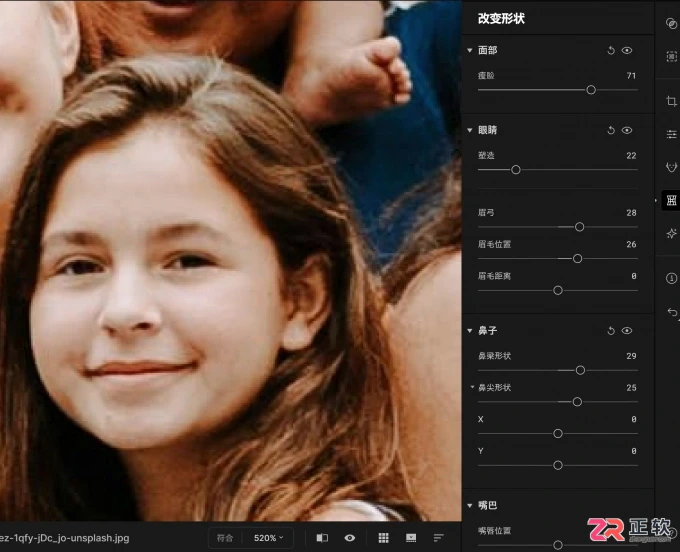Open the 520% zoom dropdown
Image resolution: width=680 pixels, height=552 pixels.
pos(268,538)
